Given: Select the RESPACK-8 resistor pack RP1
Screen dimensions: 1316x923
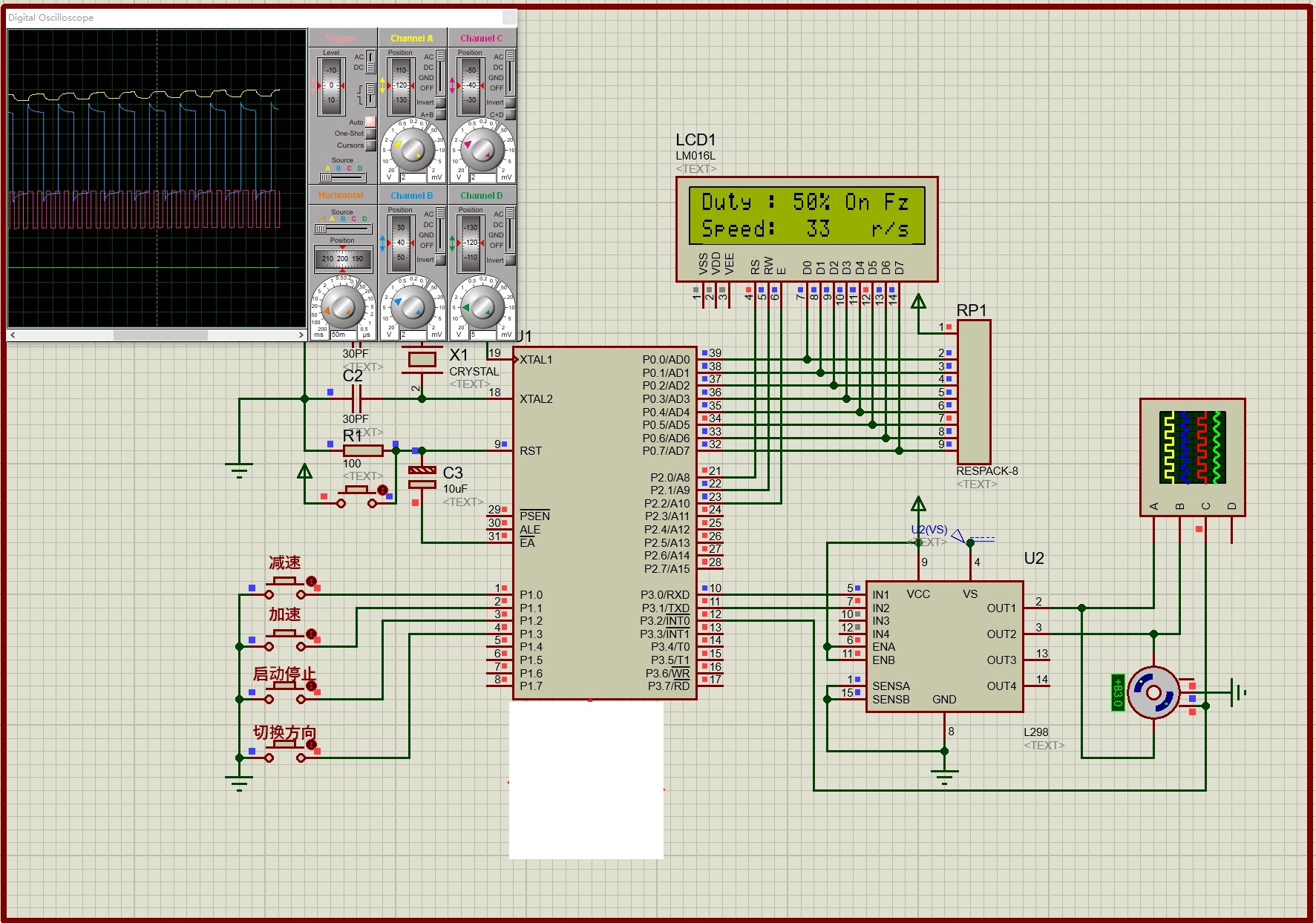Looking at the screenshot, I should (x=973, y=392).
